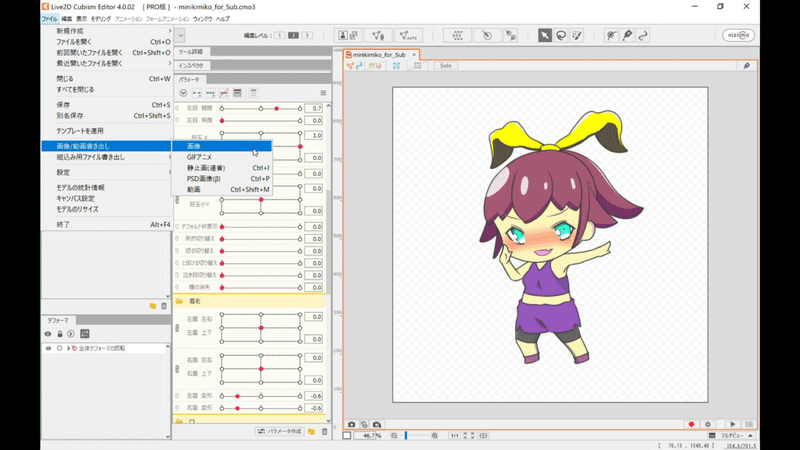800x450 pixels.
Task: Toggle the link icon for 左眉 左右/上下
Action: [178, 328]
